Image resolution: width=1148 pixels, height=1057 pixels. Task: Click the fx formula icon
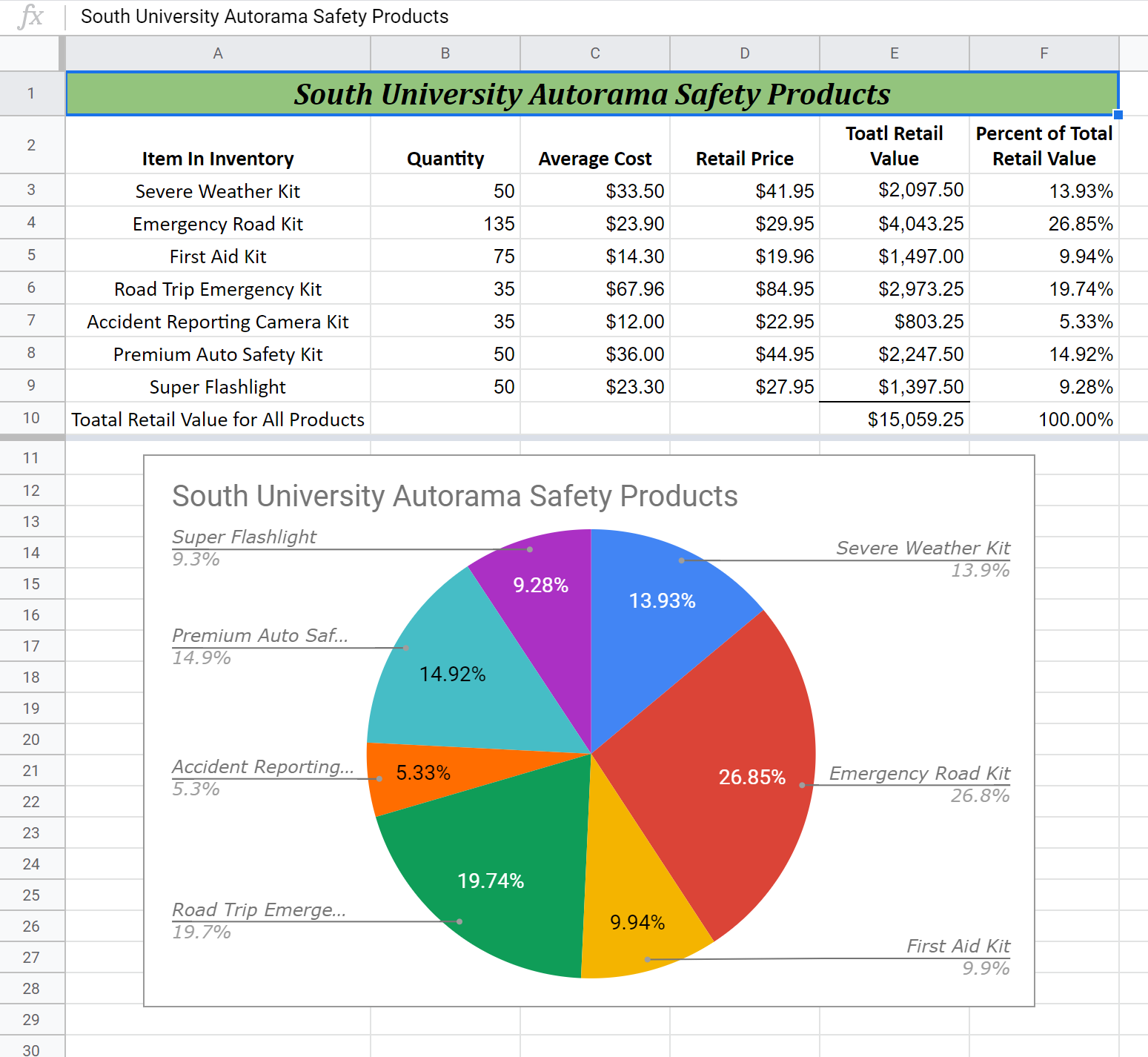(x=30, y=16)
